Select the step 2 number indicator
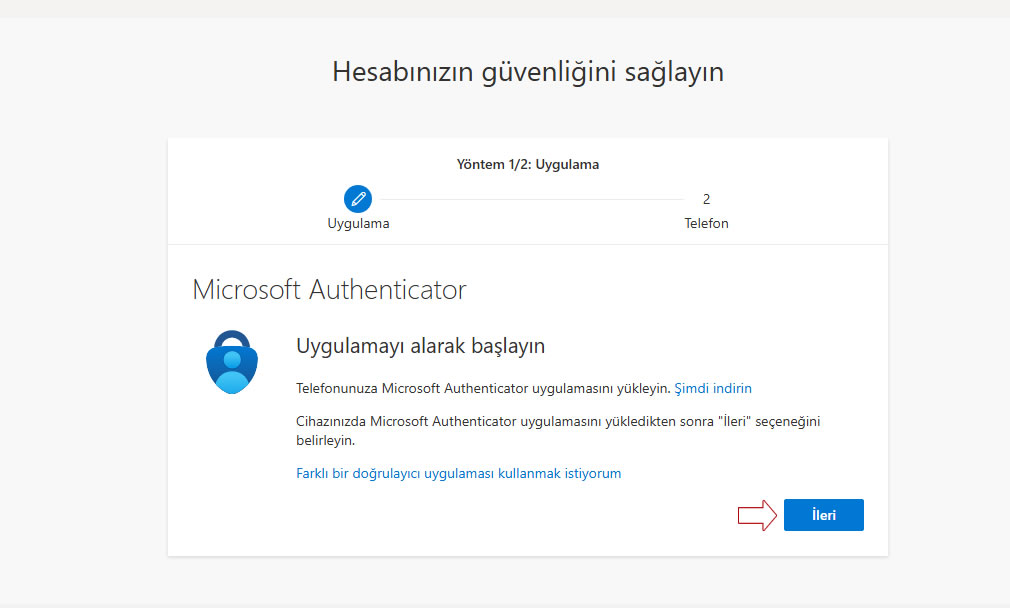This screenshot has height=608, width=1010. [x=706, y=199]
